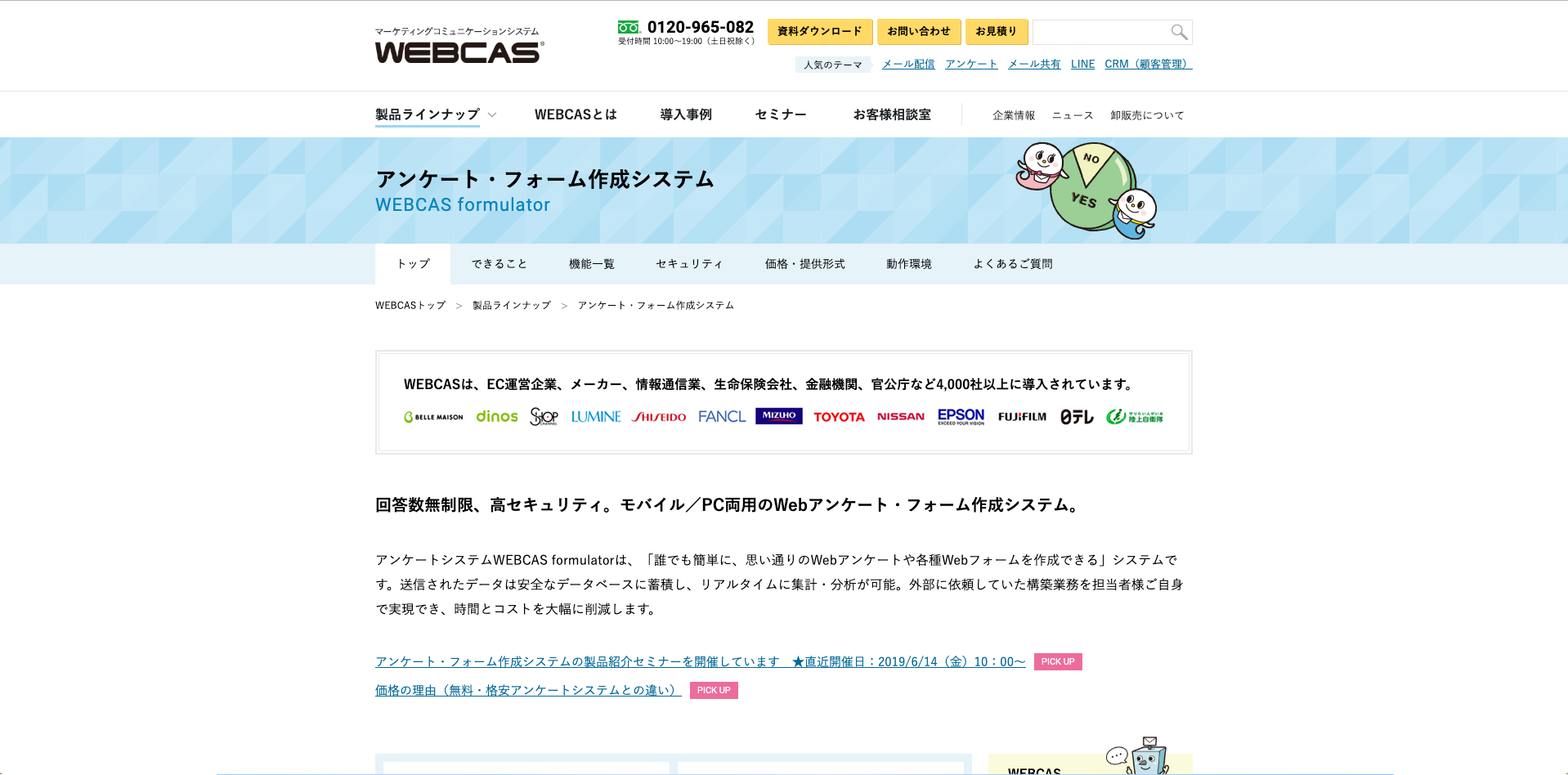Screen dimensions: 1568x775
Task: Follow the 価格の理由 link
Action: click(x=526, y=689)
